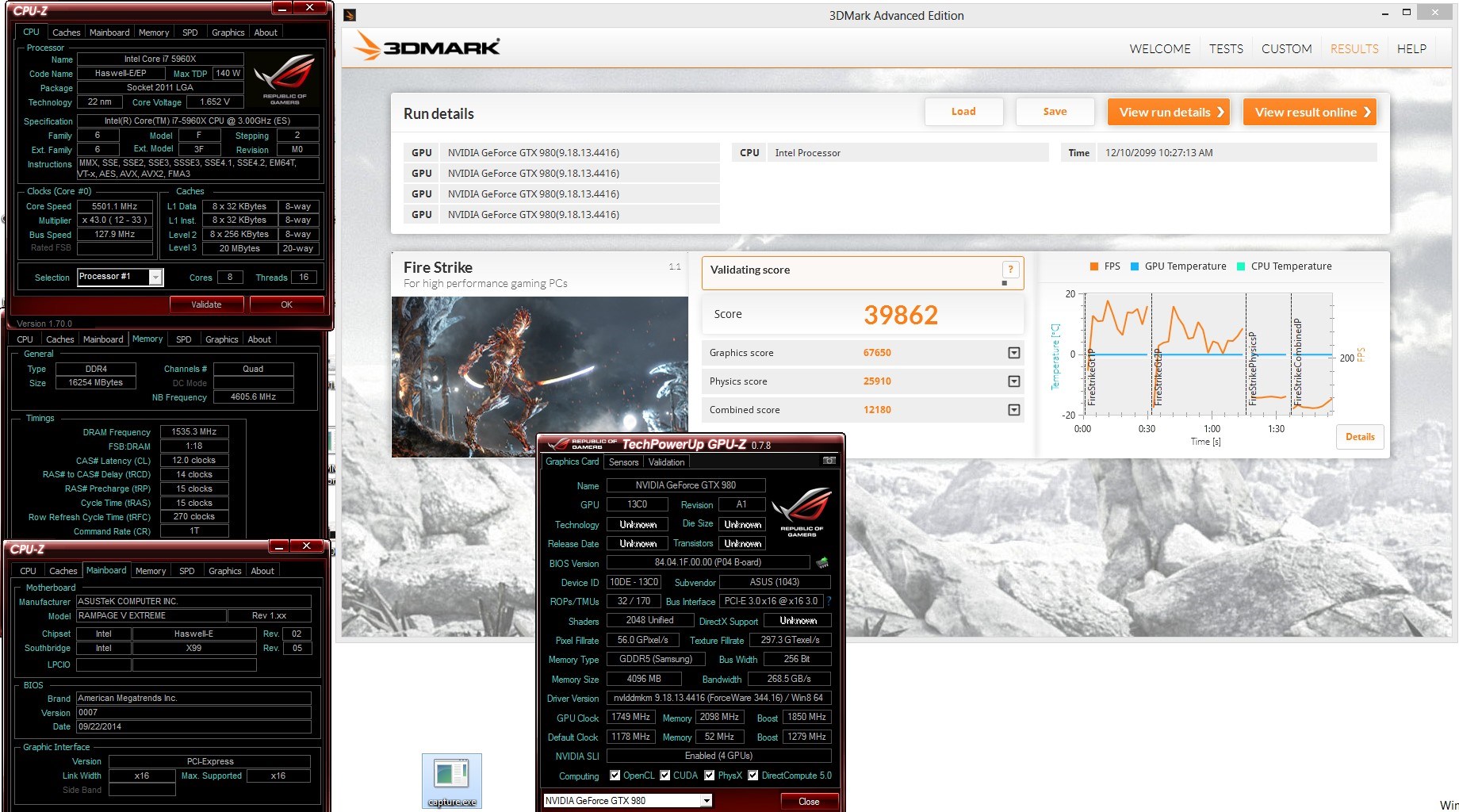Open the SPD tab in top CPU-Z window

pos(190,33)
